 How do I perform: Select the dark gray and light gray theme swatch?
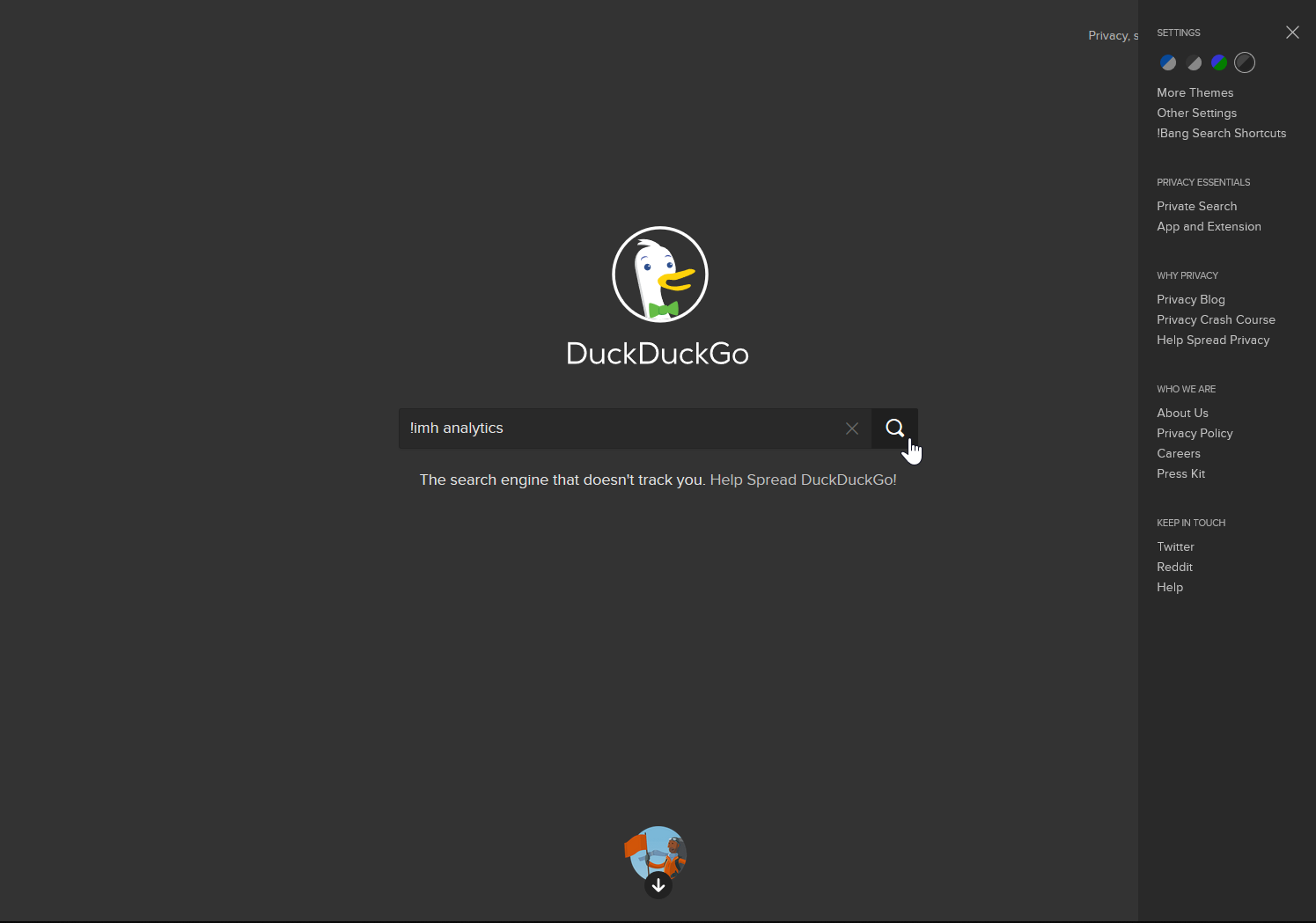[x=1194, y=62]
